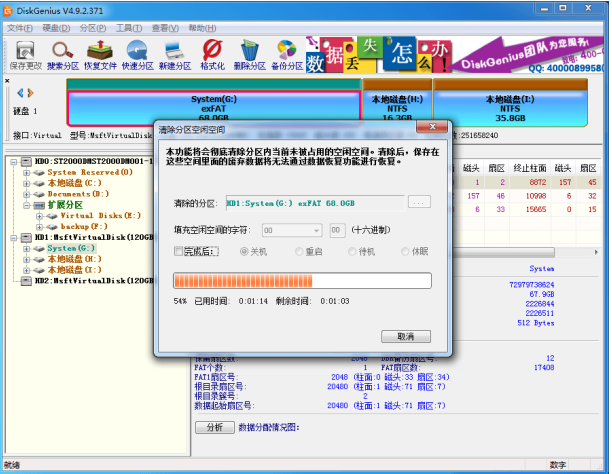Select the 休眠 (hibernate) radio option

(x=405, y=251)
